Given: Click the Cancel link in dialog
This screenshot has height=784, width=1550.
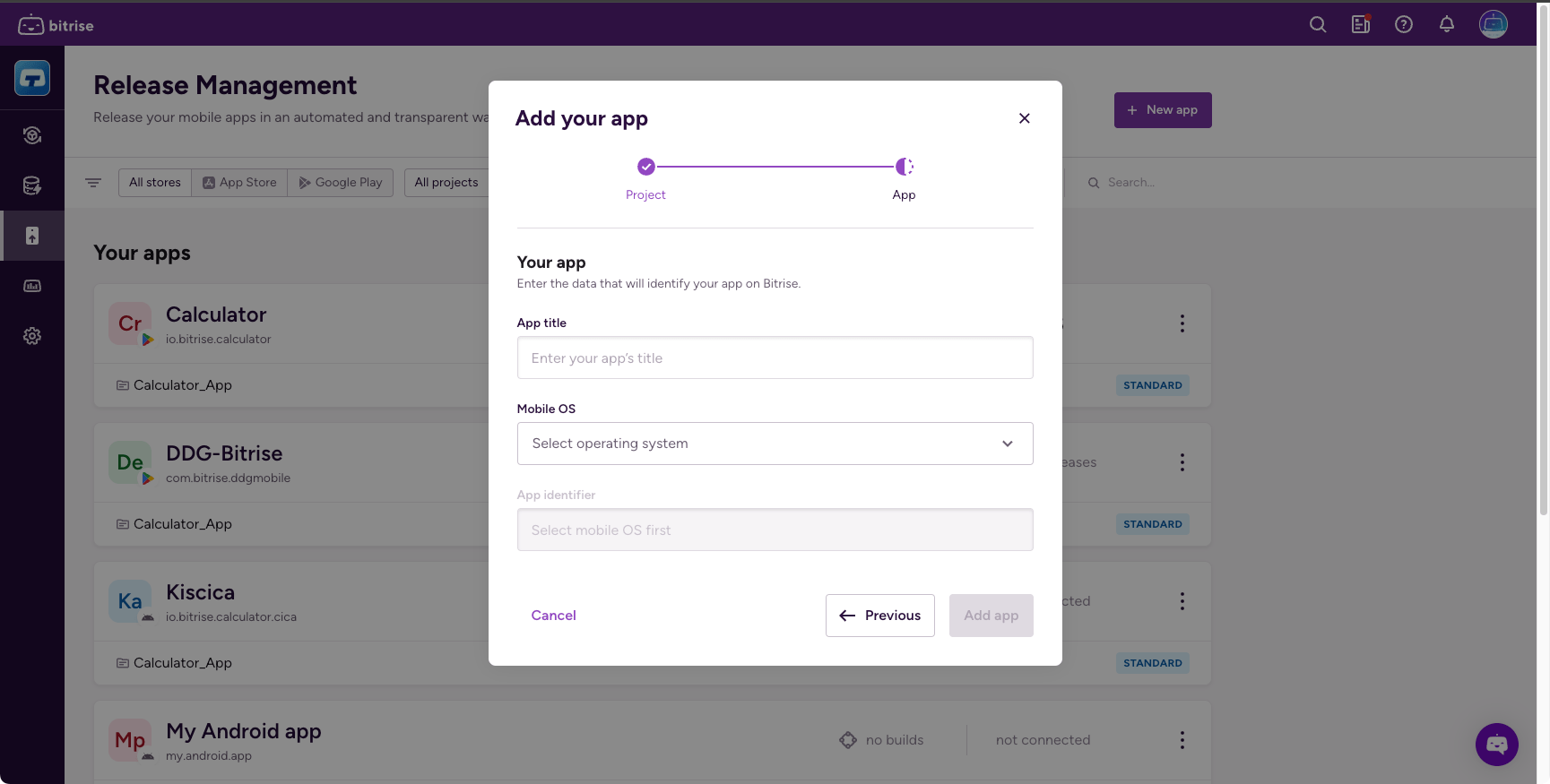Looking at the screenshot, I should 554,616.
